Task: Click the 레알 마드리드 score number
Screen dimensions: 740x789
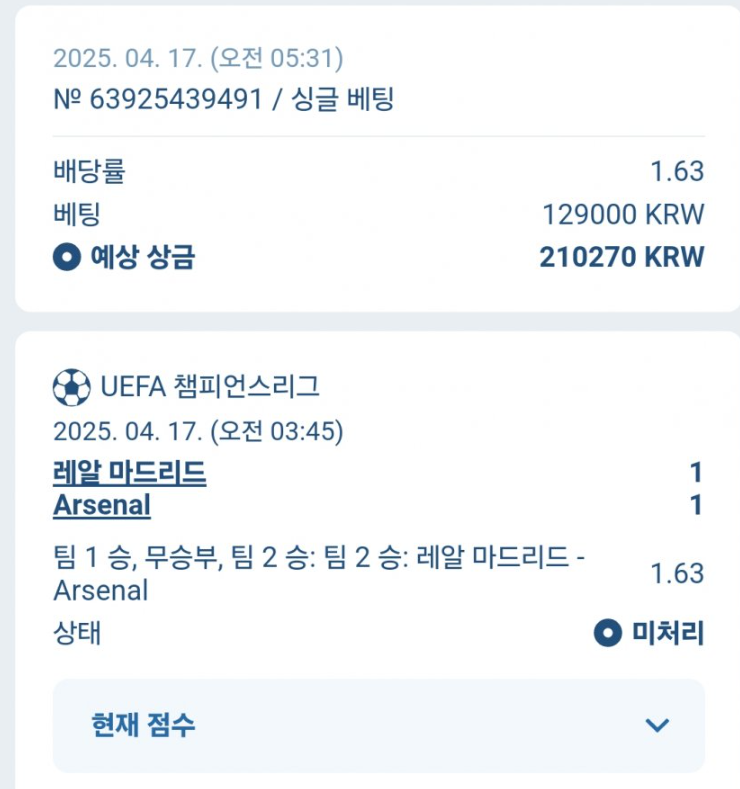Action: [x=696, y=473]
